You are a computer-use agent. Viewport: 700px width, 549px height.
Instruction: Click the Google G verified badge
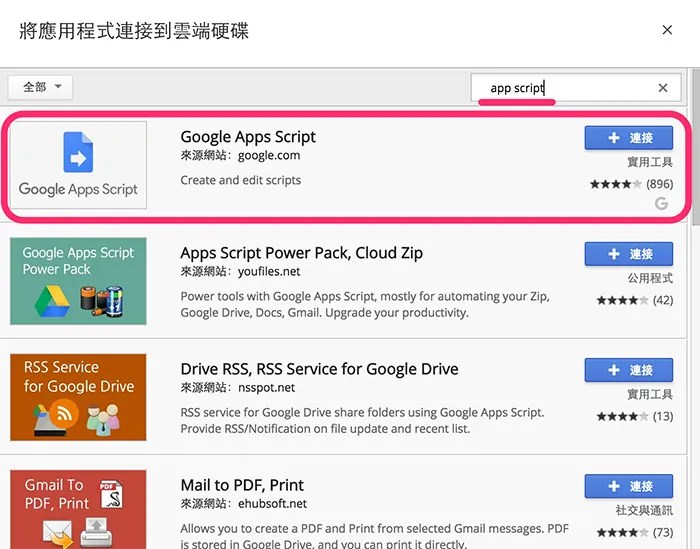pyautogui.click(x=662, y=204)
